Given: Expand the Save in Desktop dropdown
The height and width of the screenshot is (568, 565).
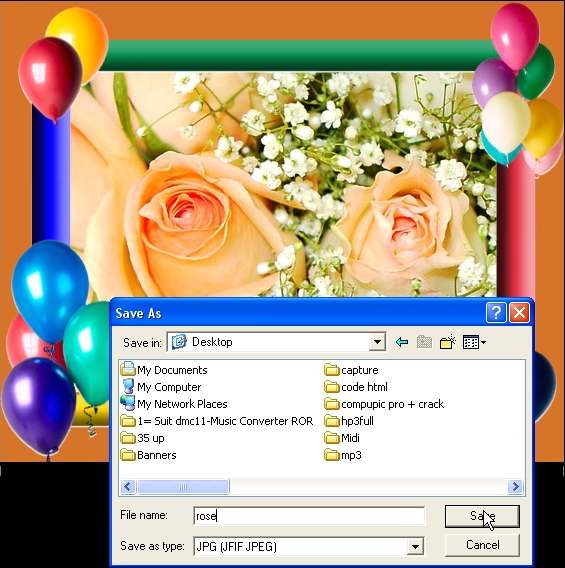Looking at the screenshot, I should [x=377, y=342].
